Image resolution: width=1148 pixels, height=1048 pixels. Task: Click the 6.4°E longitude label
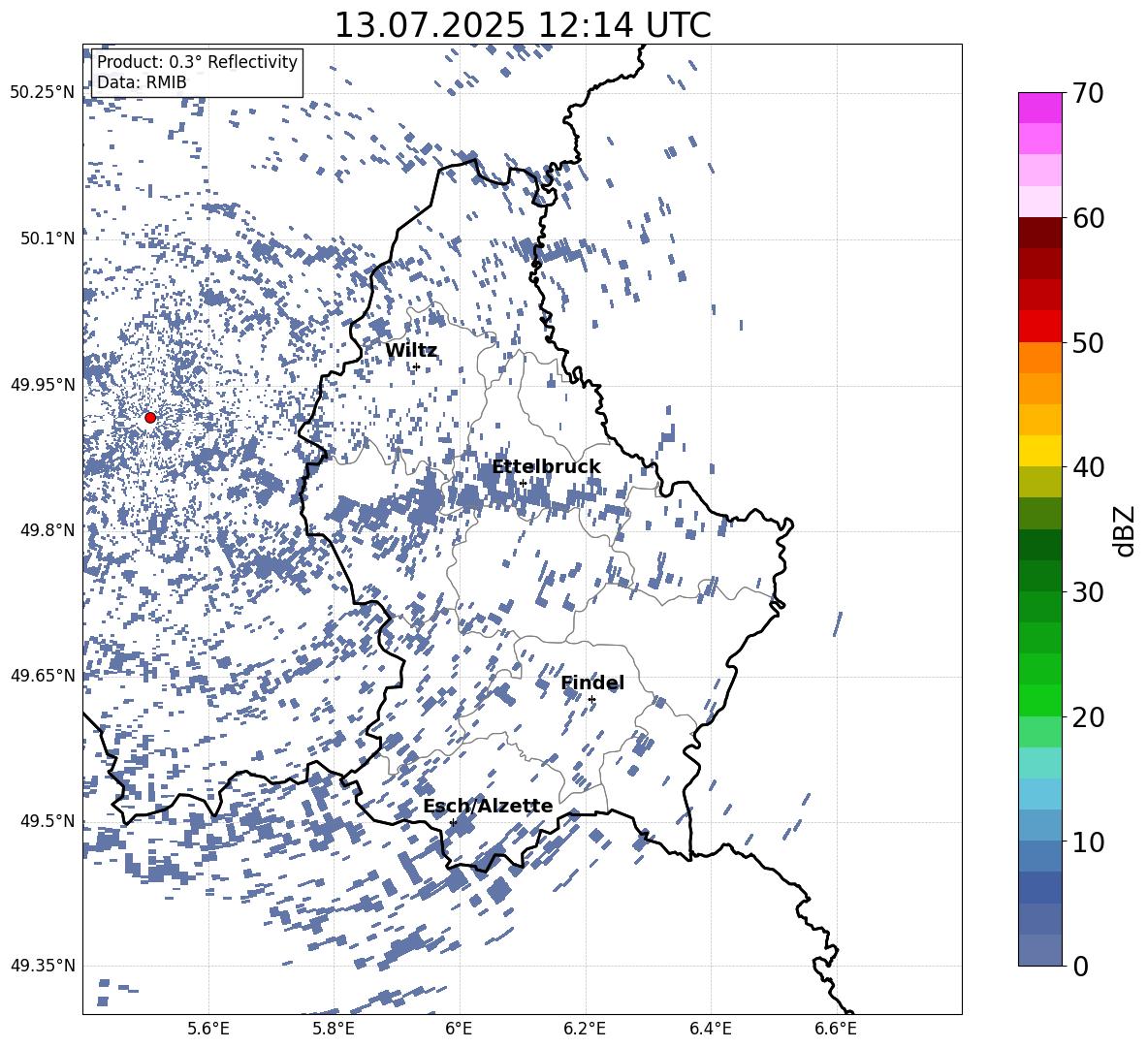[x=710, y=1029]
